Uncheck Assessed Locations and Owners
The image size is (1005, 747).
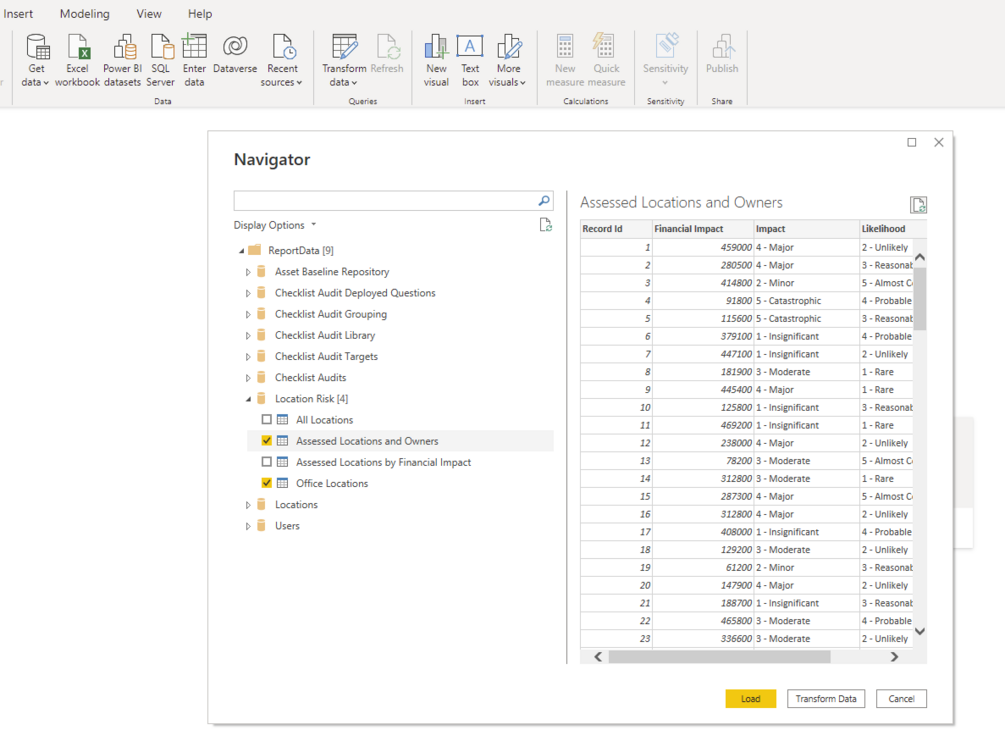point(267,441)
